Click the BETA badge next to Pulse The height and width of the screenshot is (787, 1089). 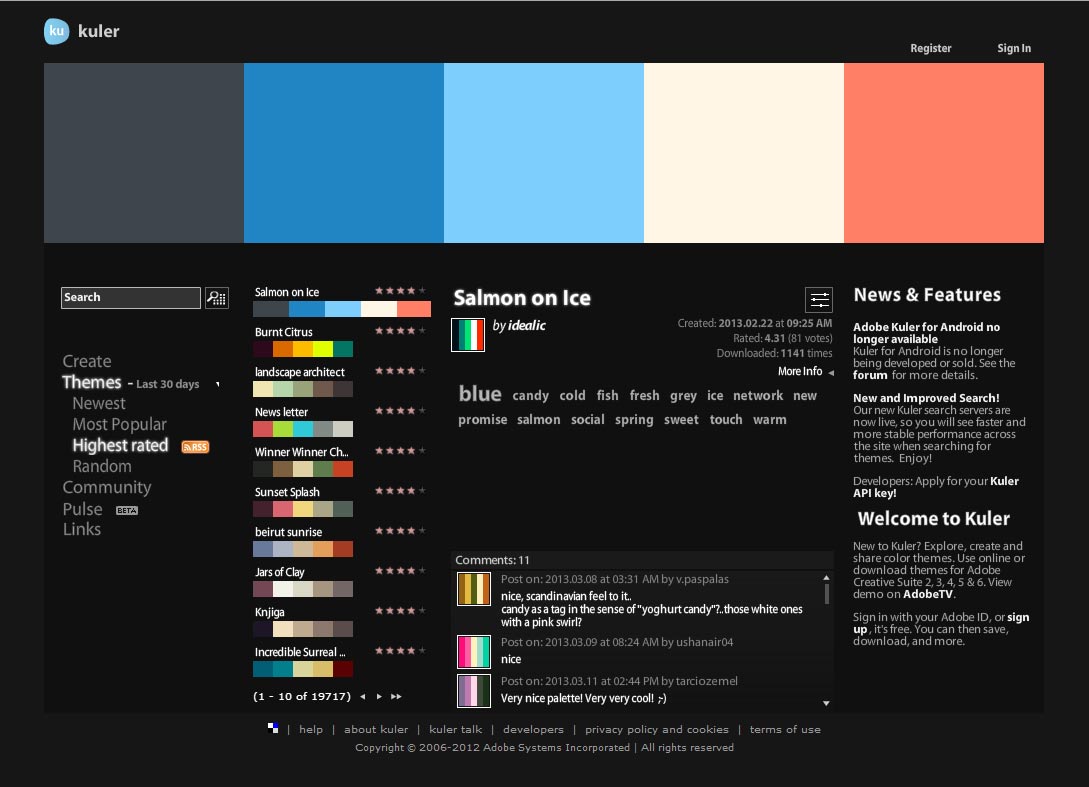(127, 510)
